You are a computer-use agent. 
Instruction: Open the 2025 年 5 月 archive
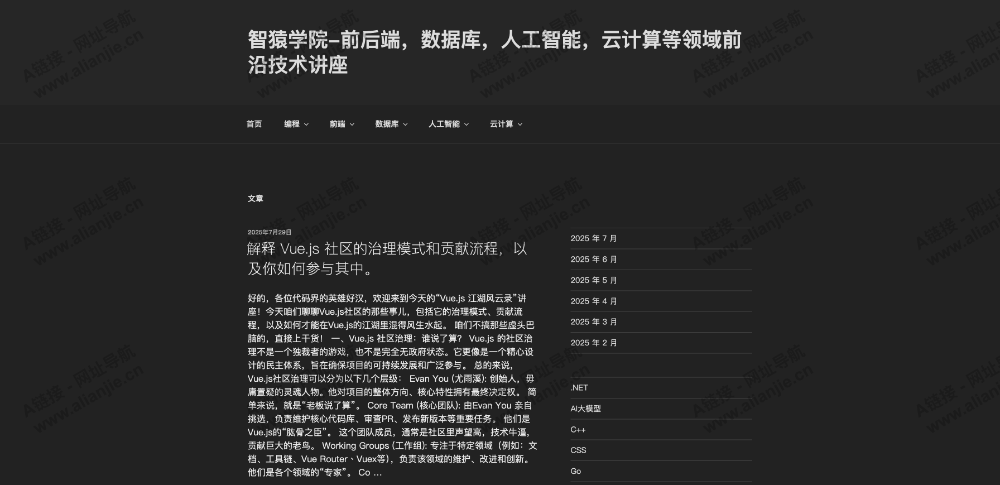click(x=594, y=280)
